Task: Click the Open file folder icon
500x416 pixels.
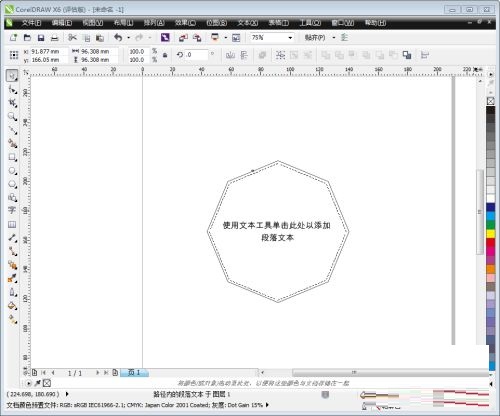Action: pos(27,38)
